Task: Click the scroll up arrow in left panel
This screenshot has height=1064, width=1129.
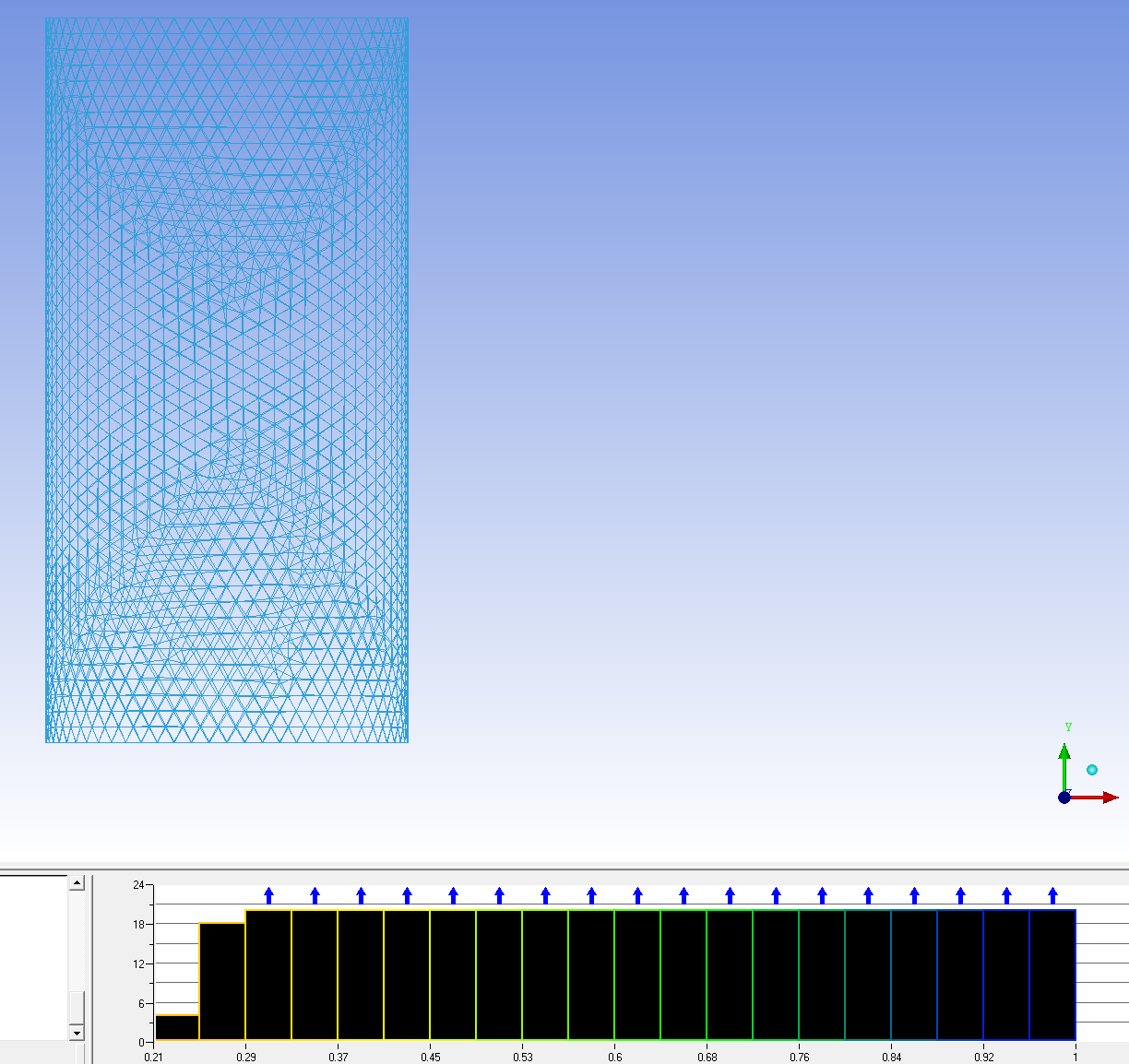Action: [x=77, y=883]
